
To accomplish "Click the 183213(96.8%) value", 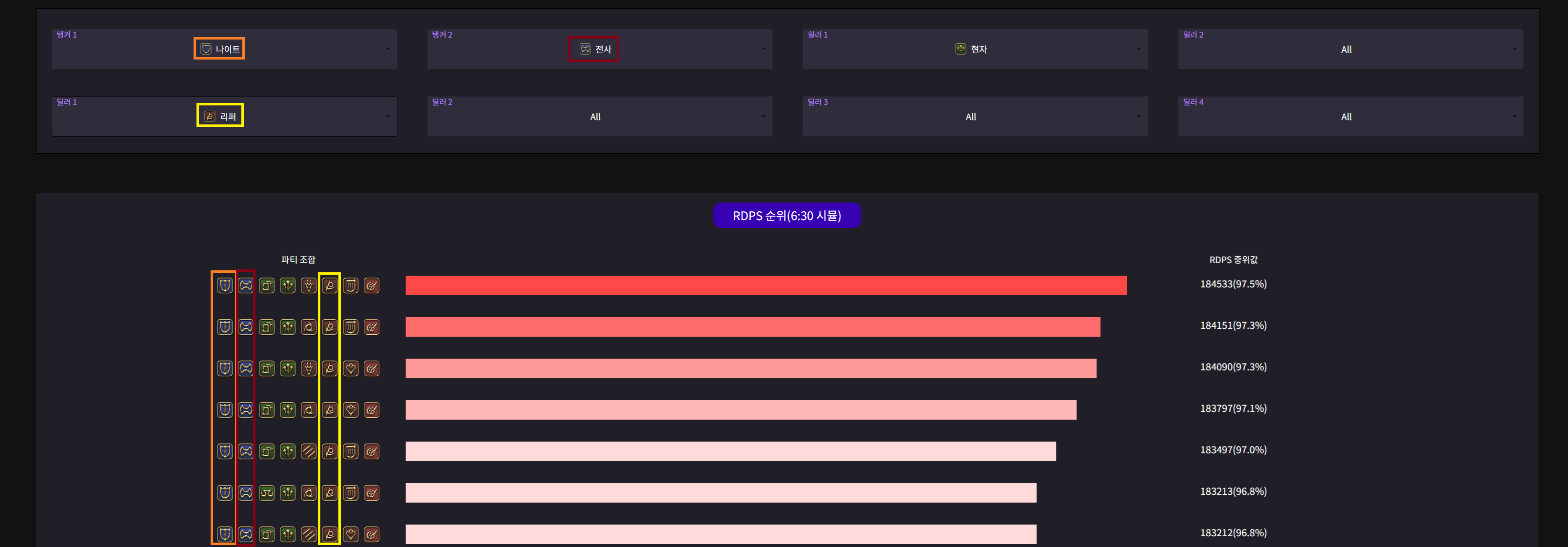I will pos(1233,491).
